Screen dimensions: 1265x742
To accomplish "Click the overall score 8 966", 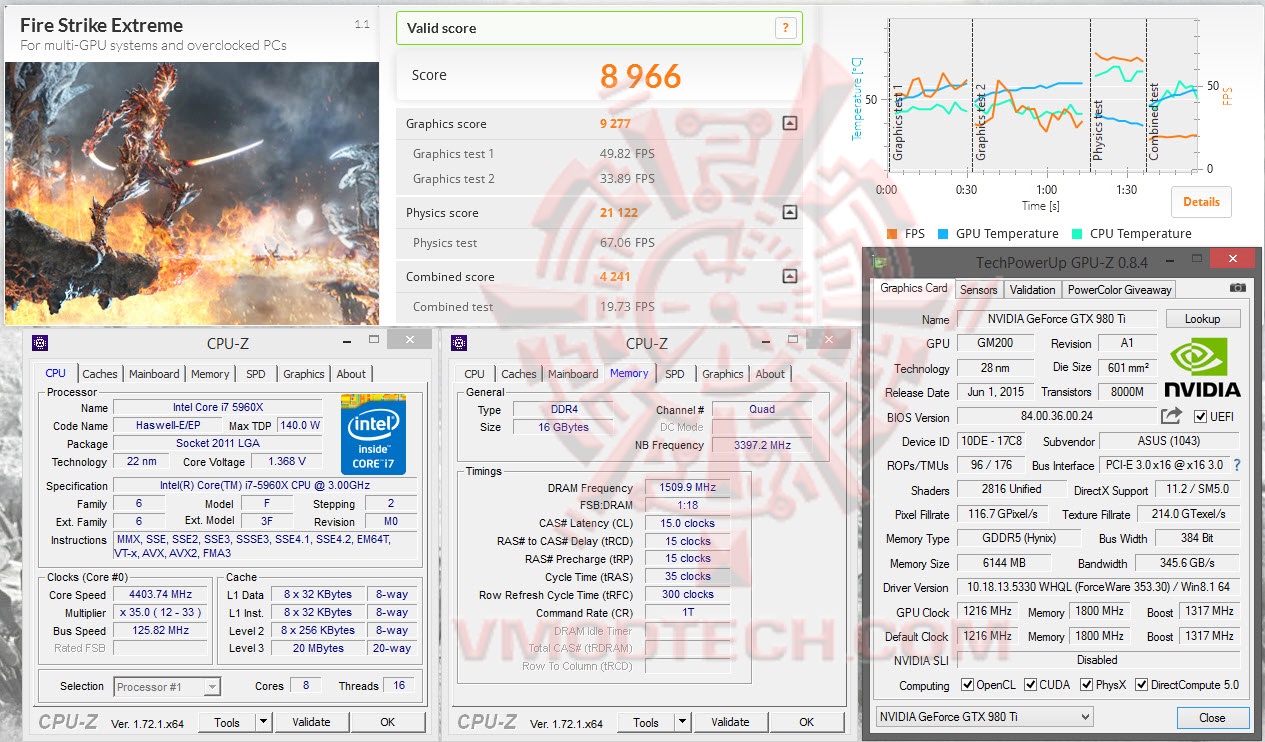I will 641,76.
